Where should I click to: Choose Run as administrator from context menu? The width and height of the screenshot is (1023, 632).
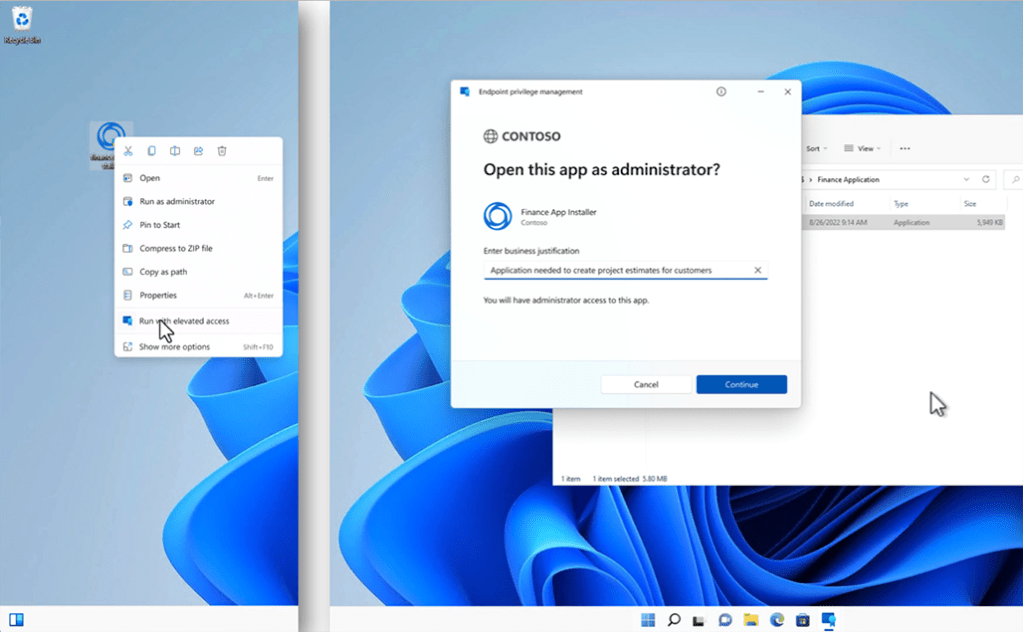(x=177, y=201)
